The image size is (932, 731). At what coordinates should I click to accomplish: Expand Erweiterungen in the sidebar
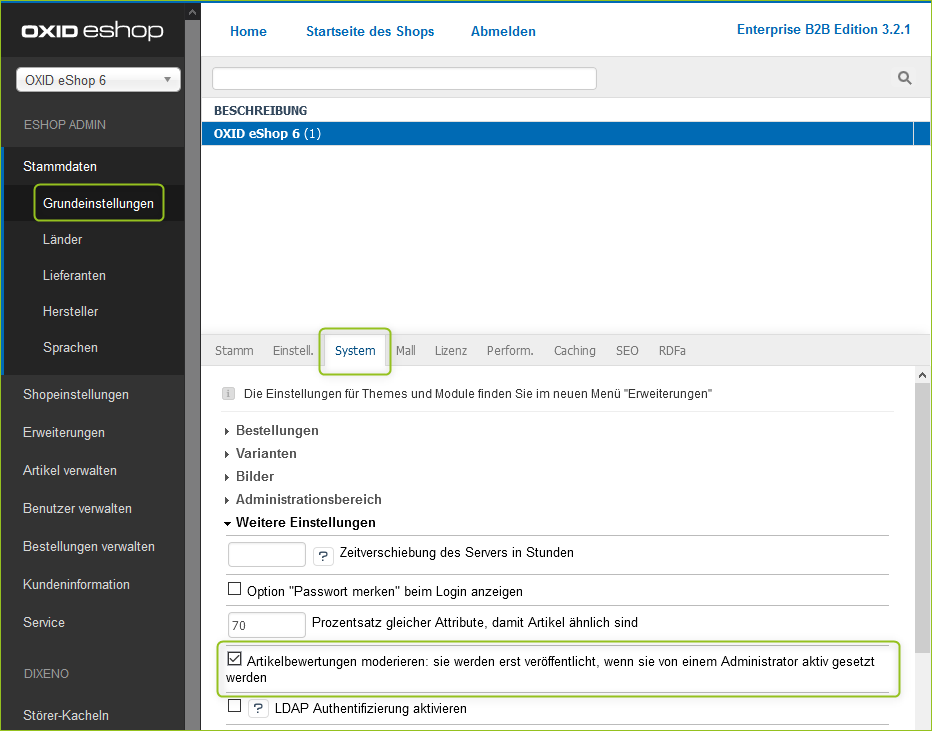(64, 433)
